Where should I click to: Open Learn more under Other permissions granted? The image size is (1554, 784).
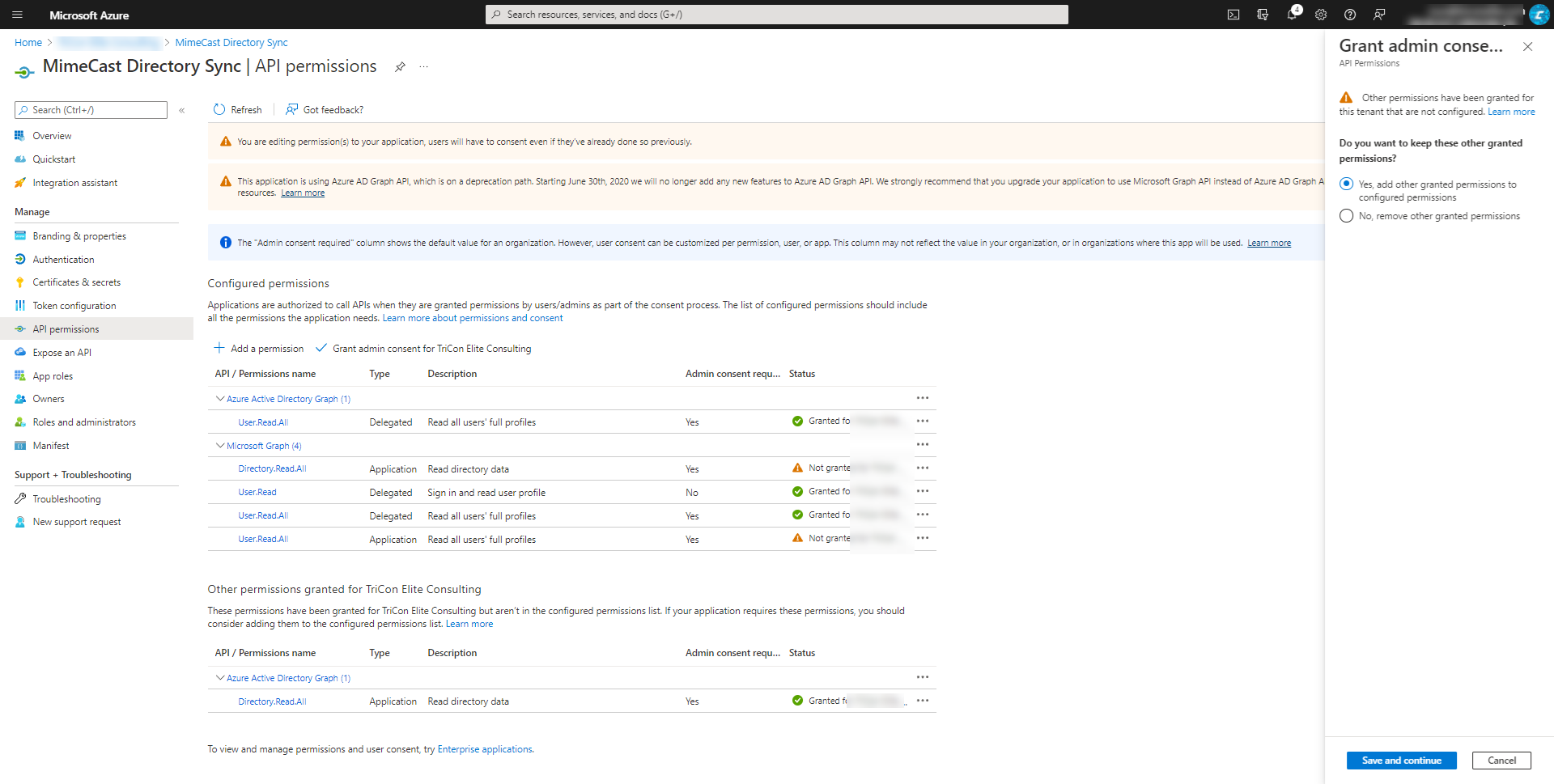click(469, 624)
